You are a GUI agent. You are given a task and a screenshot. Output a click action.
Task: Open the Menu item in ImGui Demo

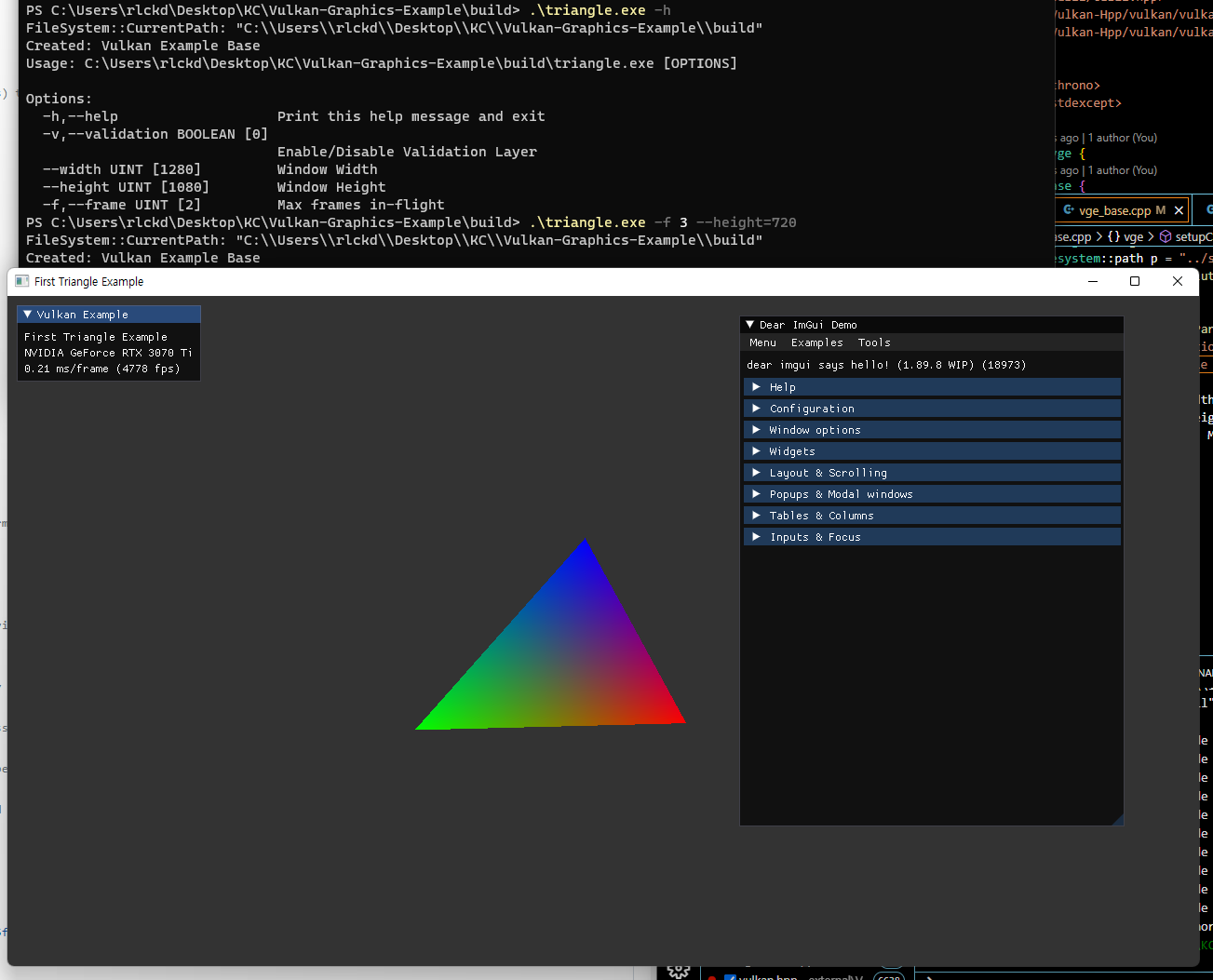click(x=762, y=342)
